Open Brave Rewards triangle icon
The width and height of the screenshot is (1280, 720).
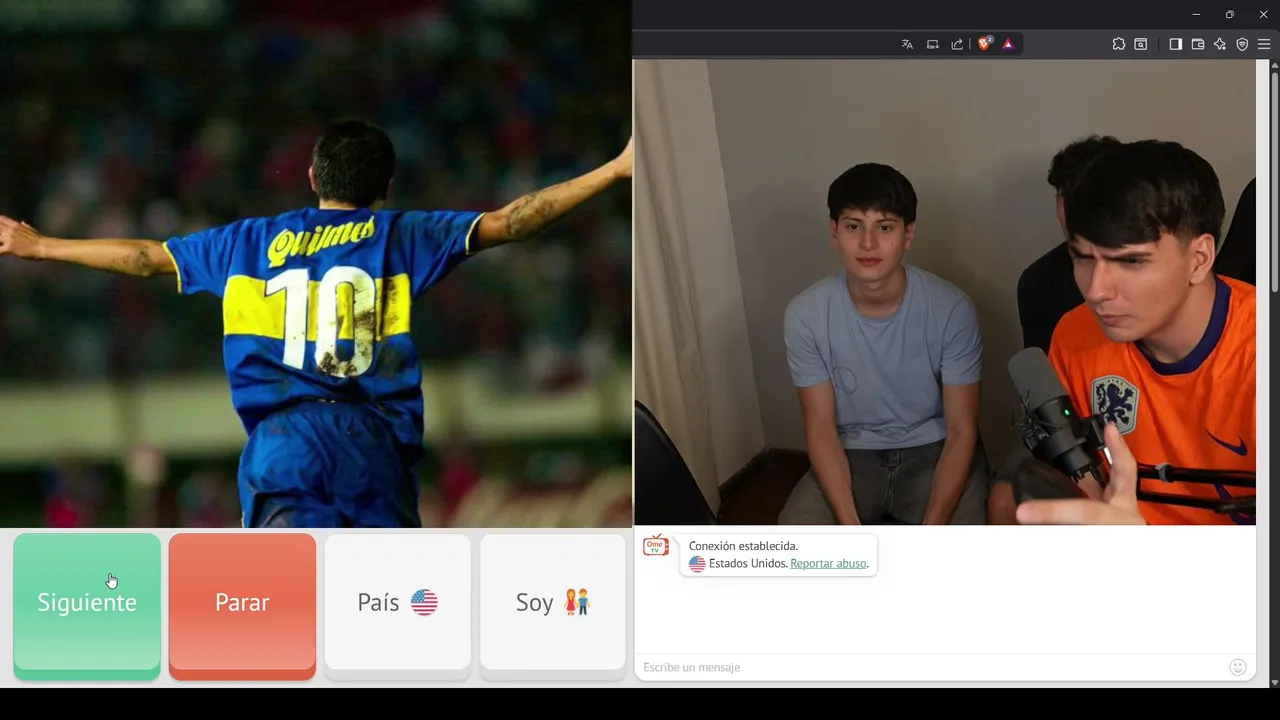point(1007,44)
